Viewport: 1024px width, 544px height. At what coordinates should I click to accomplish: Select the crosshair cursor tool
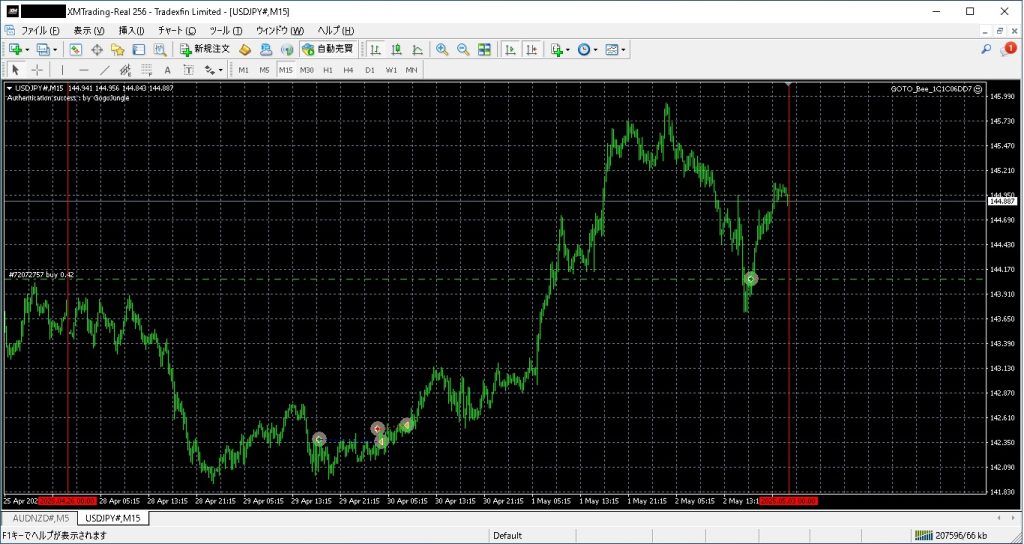pyautogui.click(x=37, y=70)
